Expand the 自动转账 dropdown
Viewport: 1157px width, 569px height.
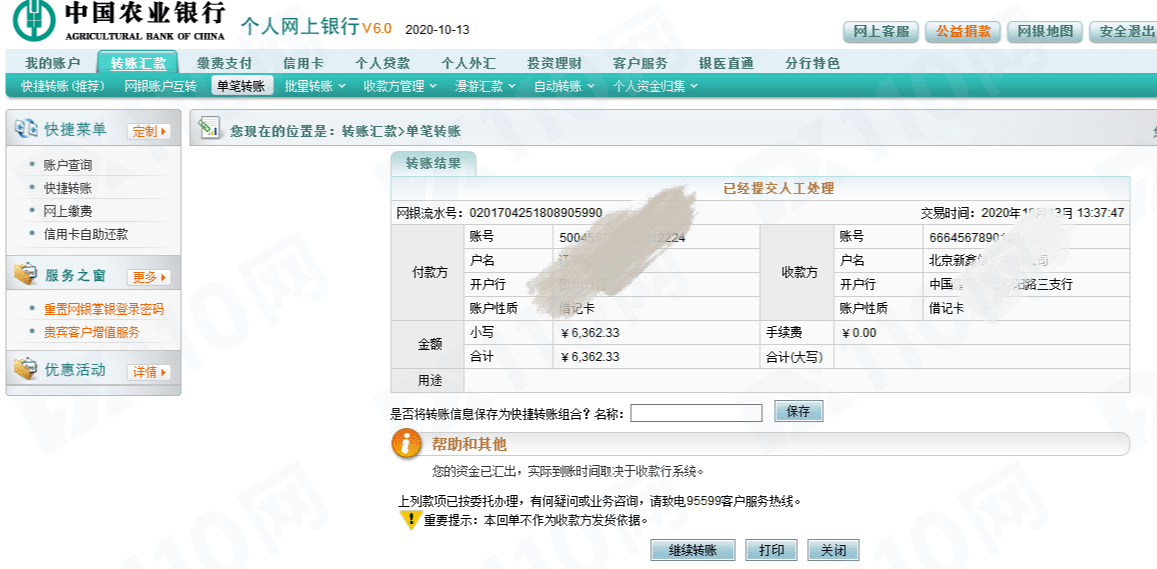point(564,86)
